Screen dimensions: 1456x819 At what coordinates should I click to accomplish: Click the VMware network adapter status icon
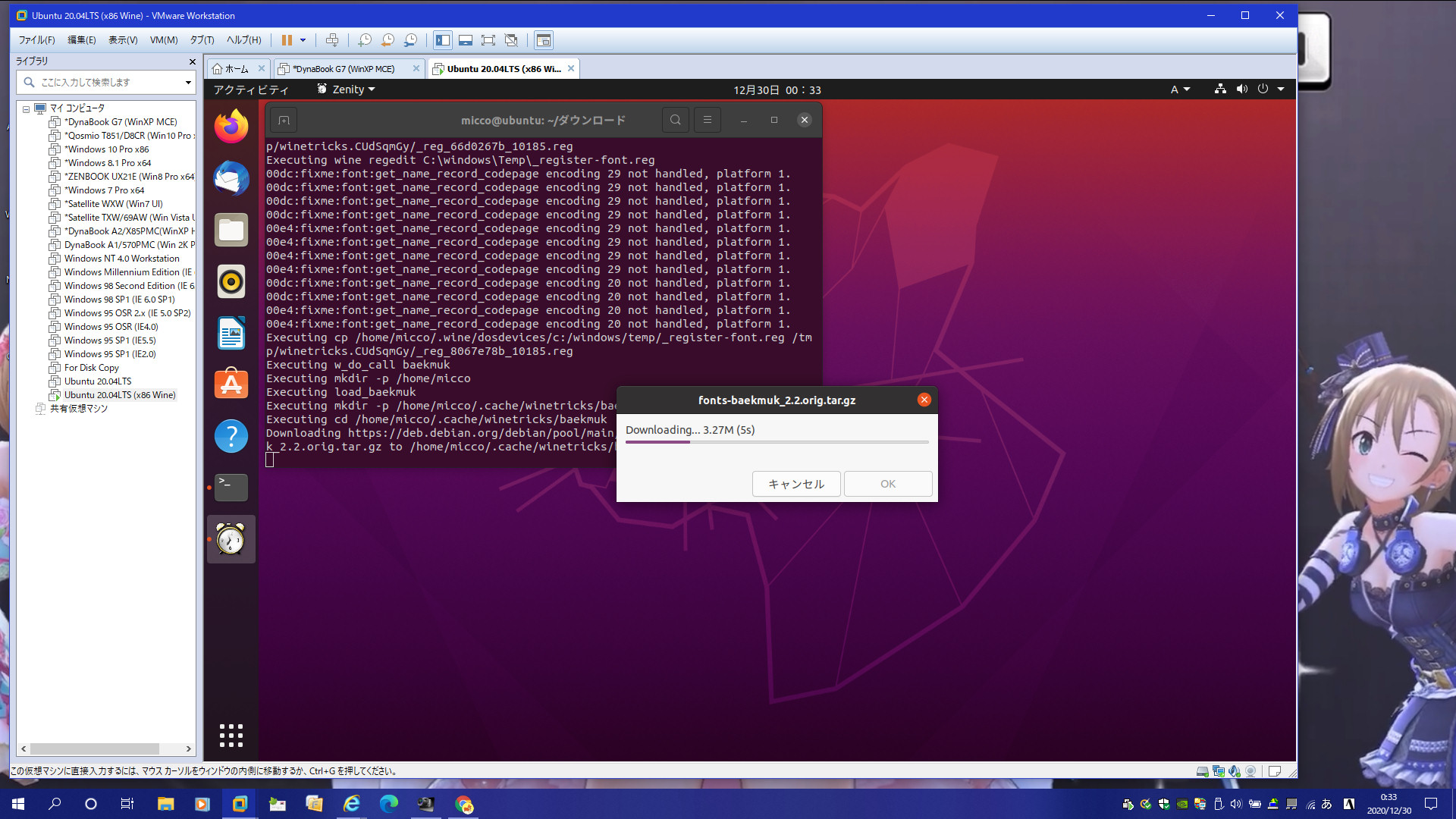click(1219, 771)
